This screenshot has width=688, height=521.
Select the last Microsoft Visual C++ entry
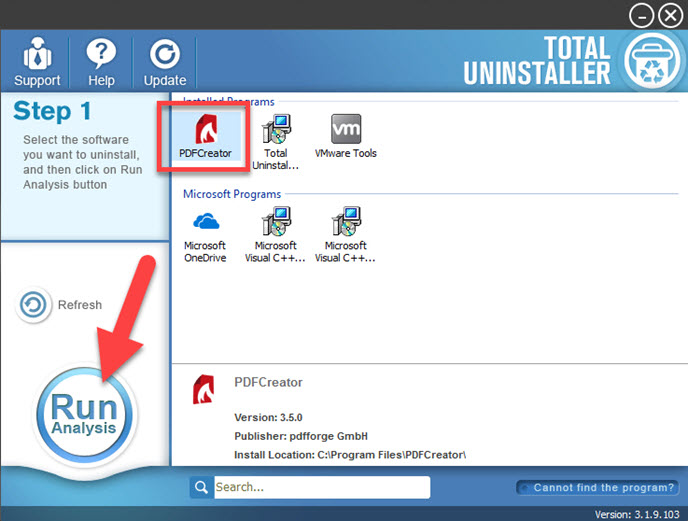345,235
